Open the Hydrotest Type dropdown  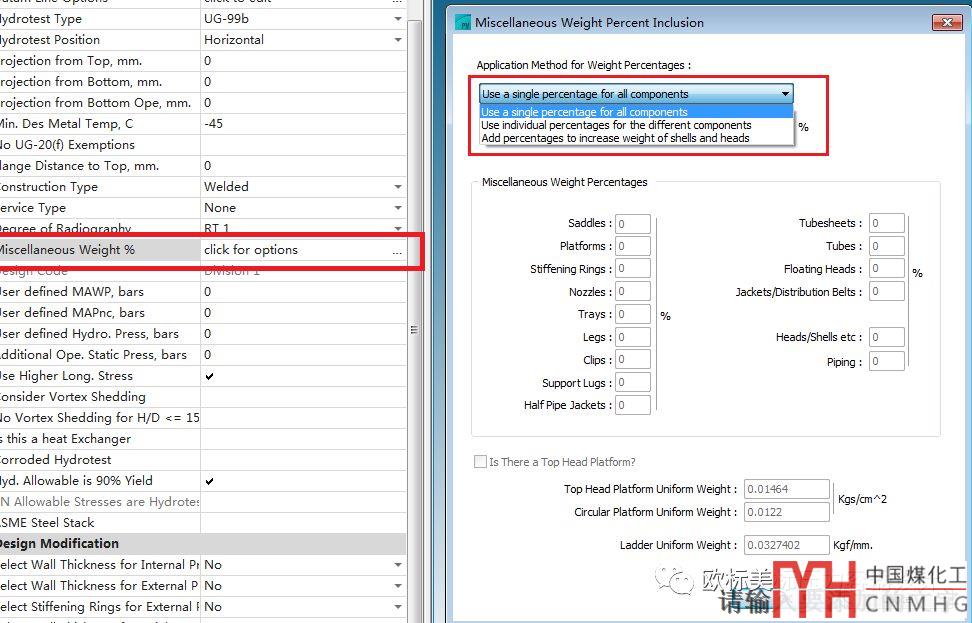pyautogui.click(x=397, y=19)
